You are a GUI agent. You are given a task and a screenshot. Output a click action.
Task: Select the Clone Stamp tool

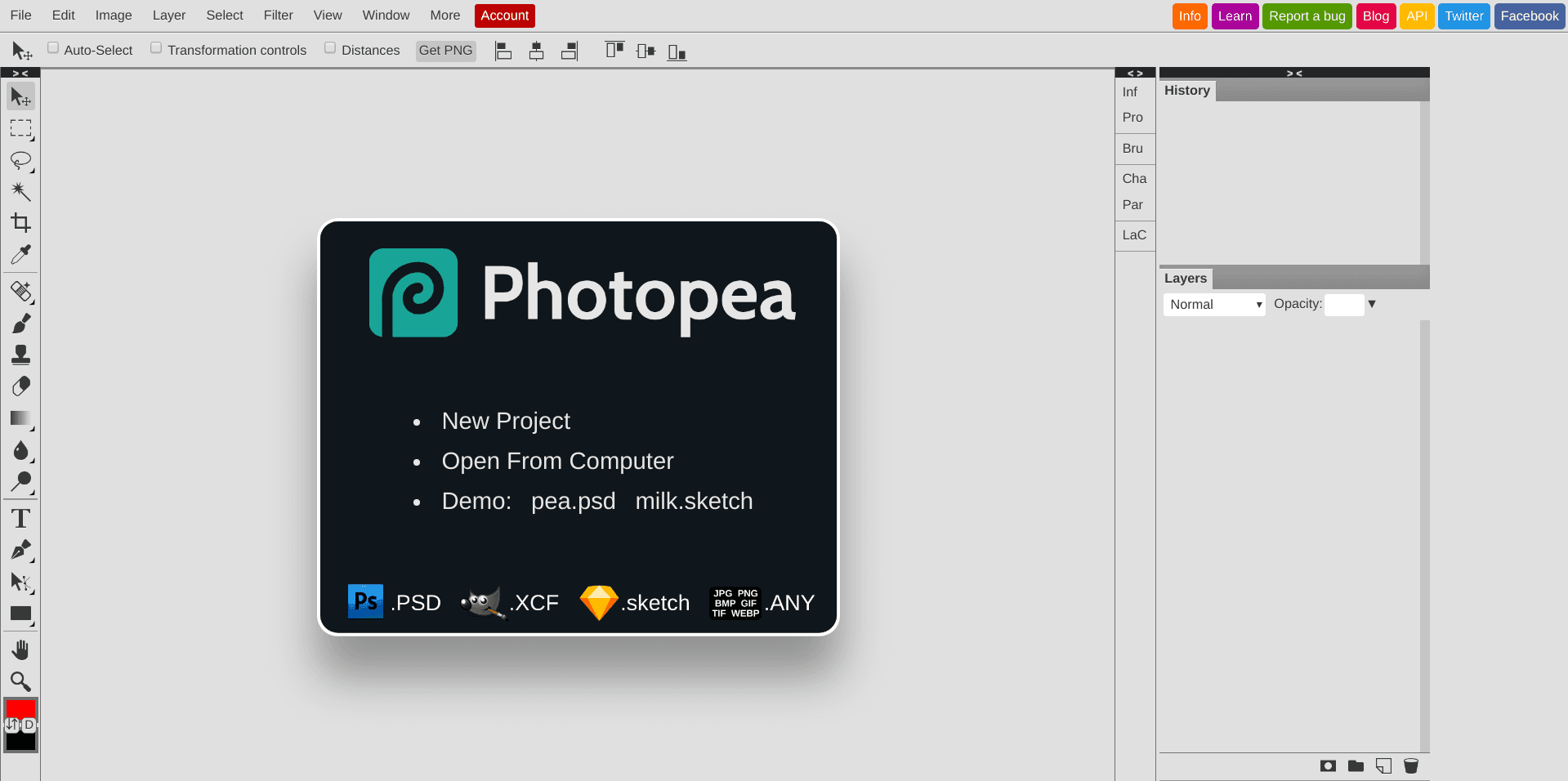(x=20, y=355)
